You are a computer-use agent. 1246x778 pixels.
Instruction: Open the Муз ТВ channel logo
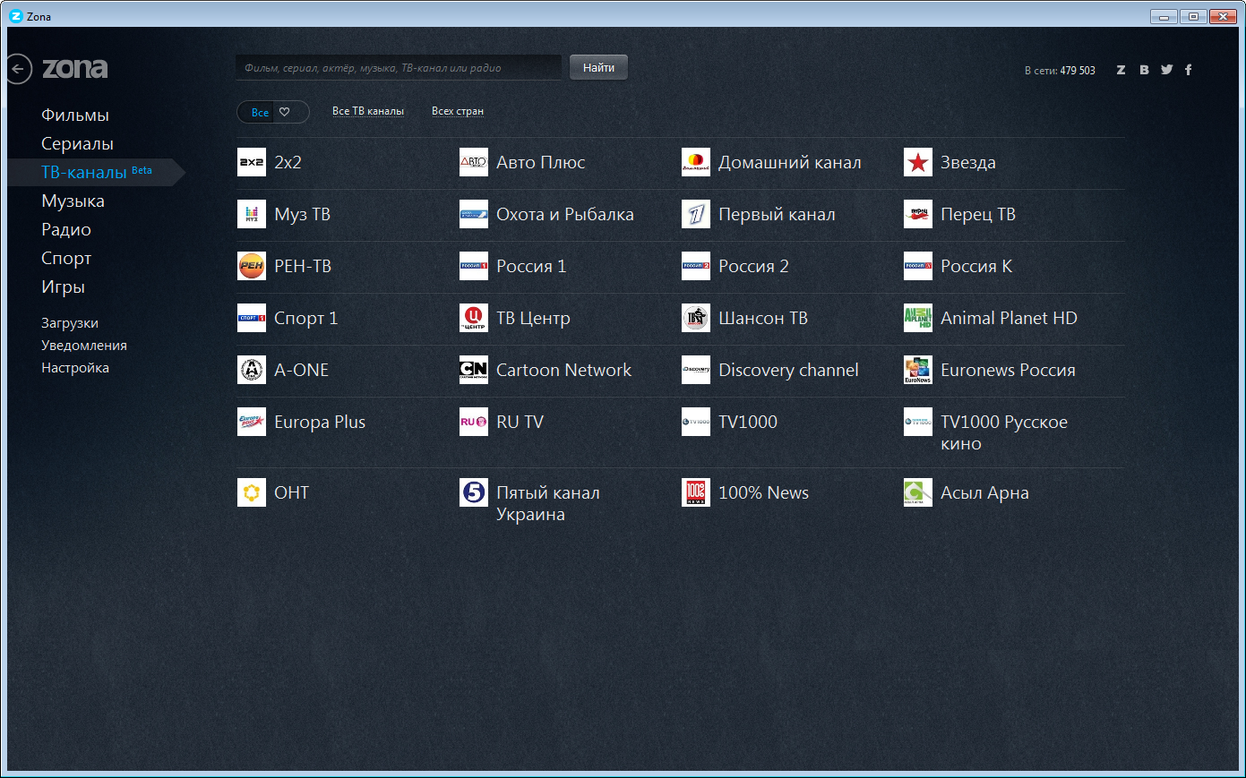[251, 214]
